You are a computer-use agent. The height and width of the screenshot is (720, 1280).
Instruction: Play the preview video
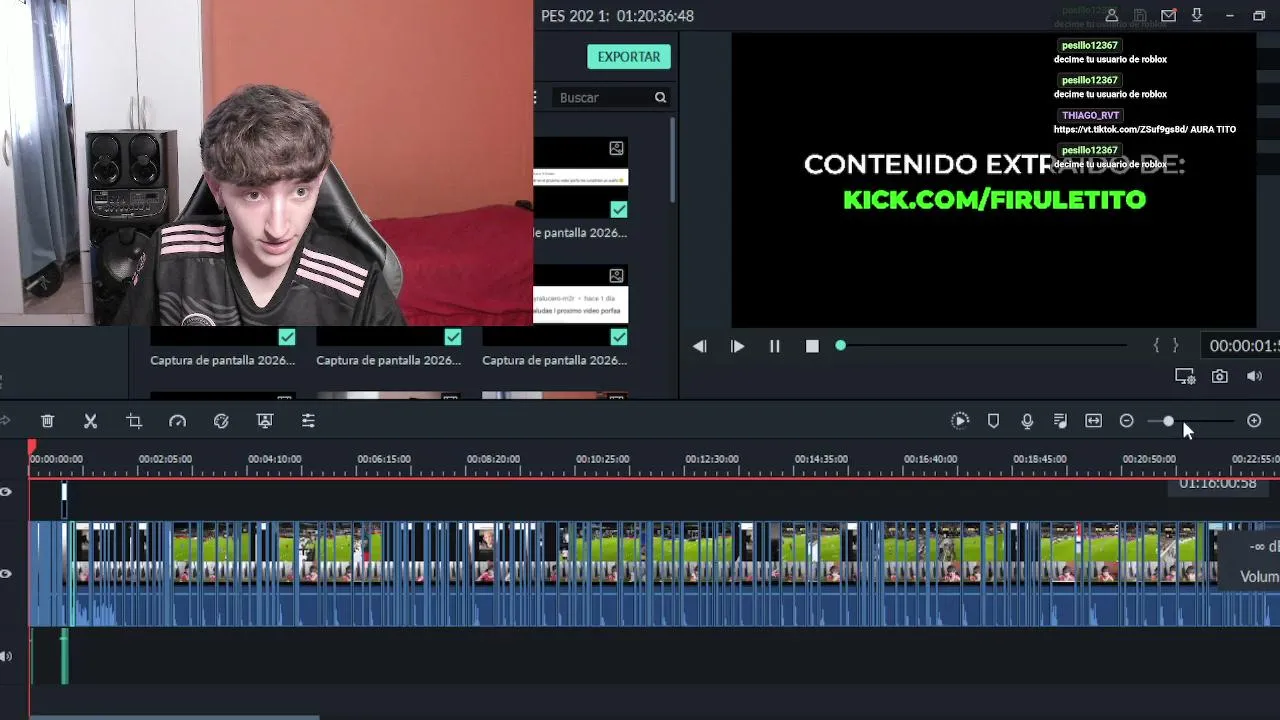[737, 346]
